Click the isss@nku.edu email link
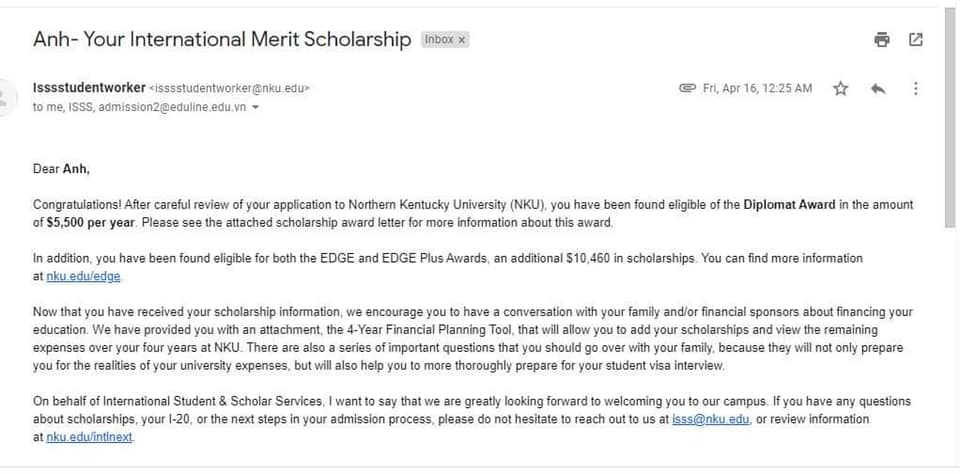Screen dimensions: 960x474 [x=711, y=419]
